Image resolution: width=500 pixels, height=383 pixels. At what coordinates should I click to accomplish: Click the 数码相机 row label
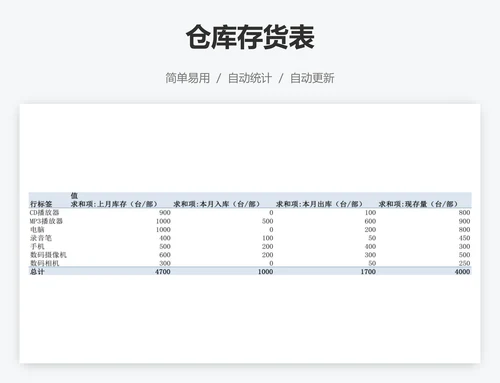click(x=44, y=263)
